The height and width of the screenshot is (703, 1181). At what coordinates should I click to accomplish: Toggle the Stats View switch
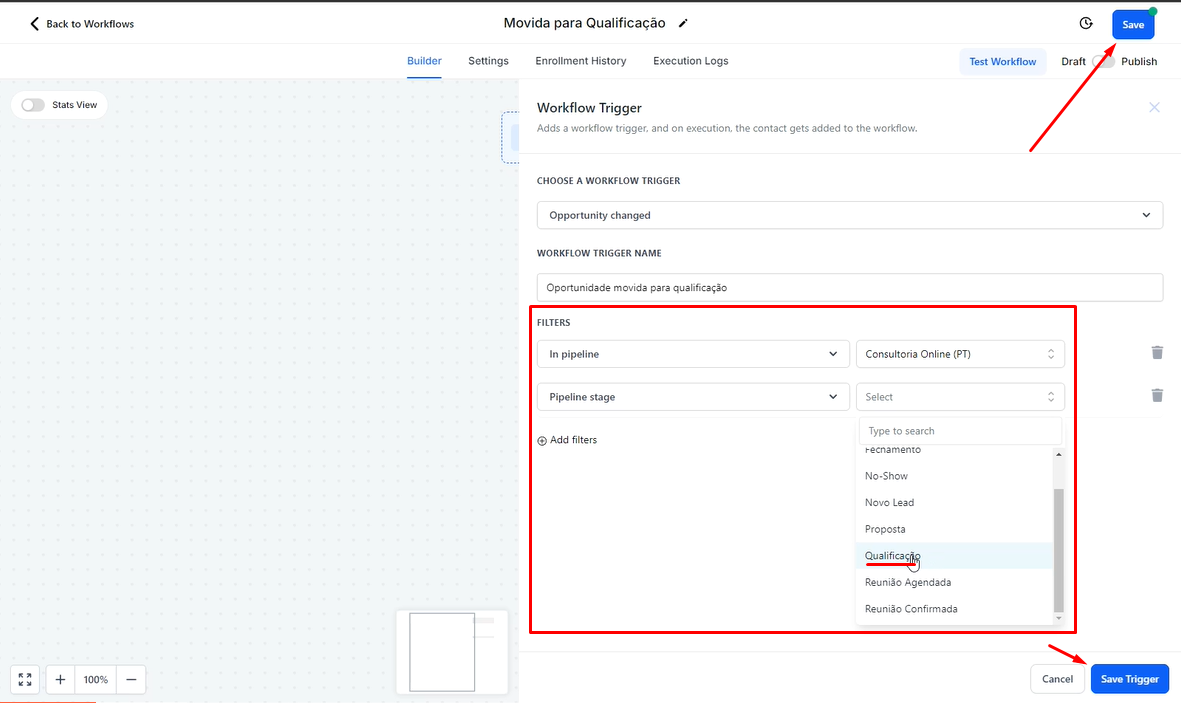33,105
